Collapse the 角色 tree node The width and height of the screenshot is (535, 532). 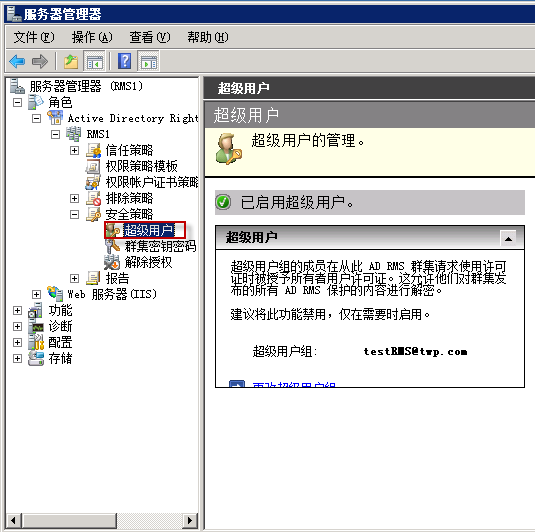(17, 102)
